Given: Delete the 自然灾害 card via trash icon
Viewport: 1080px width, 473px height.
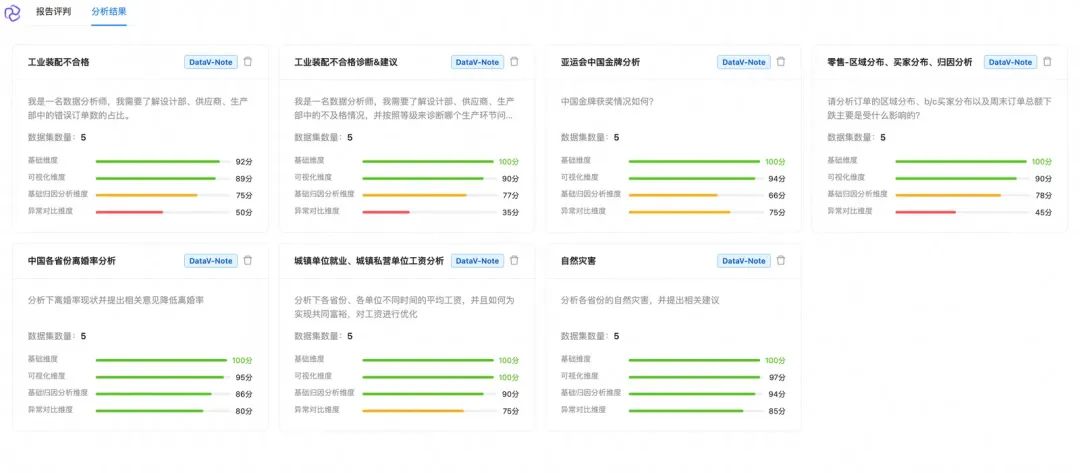Looking at the screenshot, I should [781, 261].
